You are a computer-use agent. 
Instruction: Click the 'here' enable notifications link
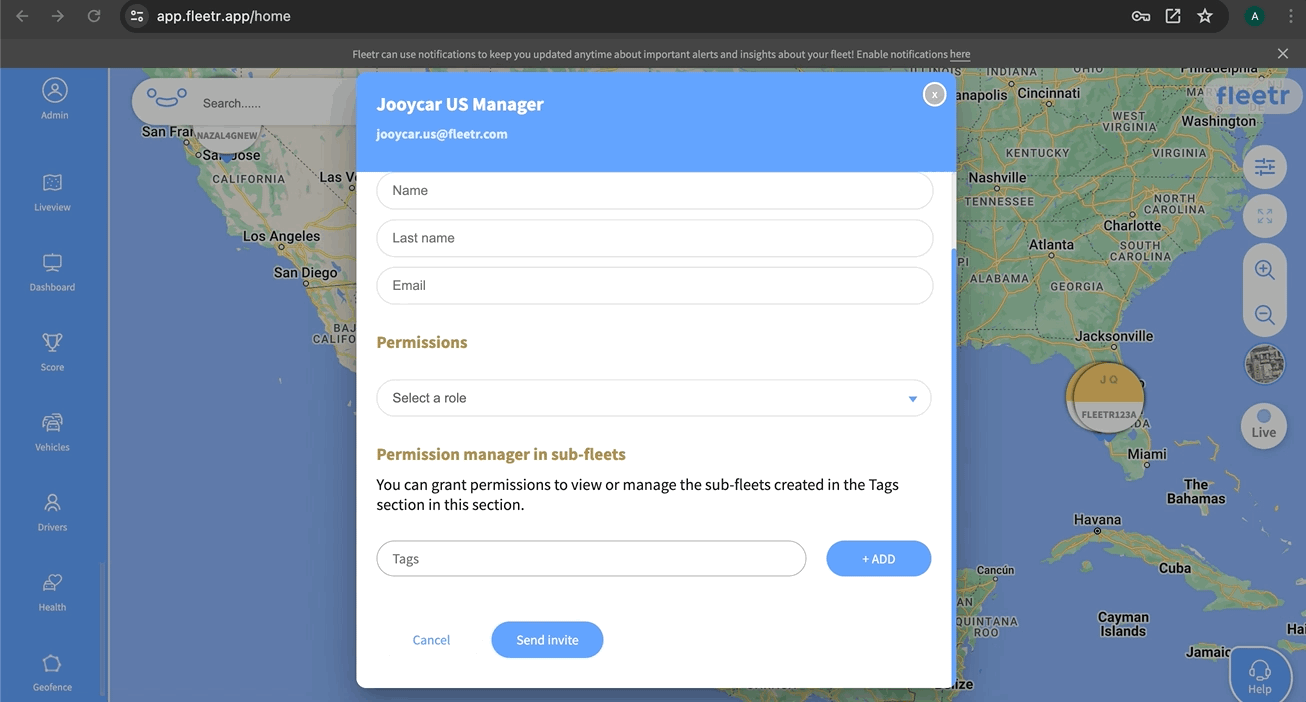(x=960, y=54)
